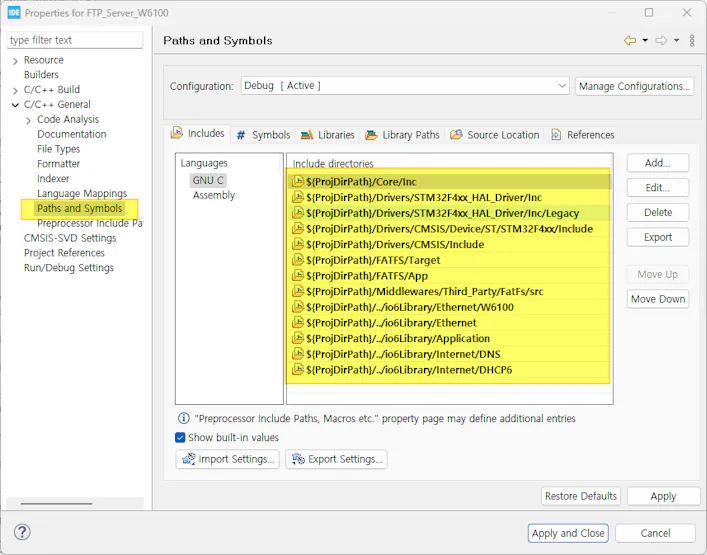This screenshot has width=707, height=555.
Task: Toggle the Show built-in values checkbox
Action: (x=180, y=437)
